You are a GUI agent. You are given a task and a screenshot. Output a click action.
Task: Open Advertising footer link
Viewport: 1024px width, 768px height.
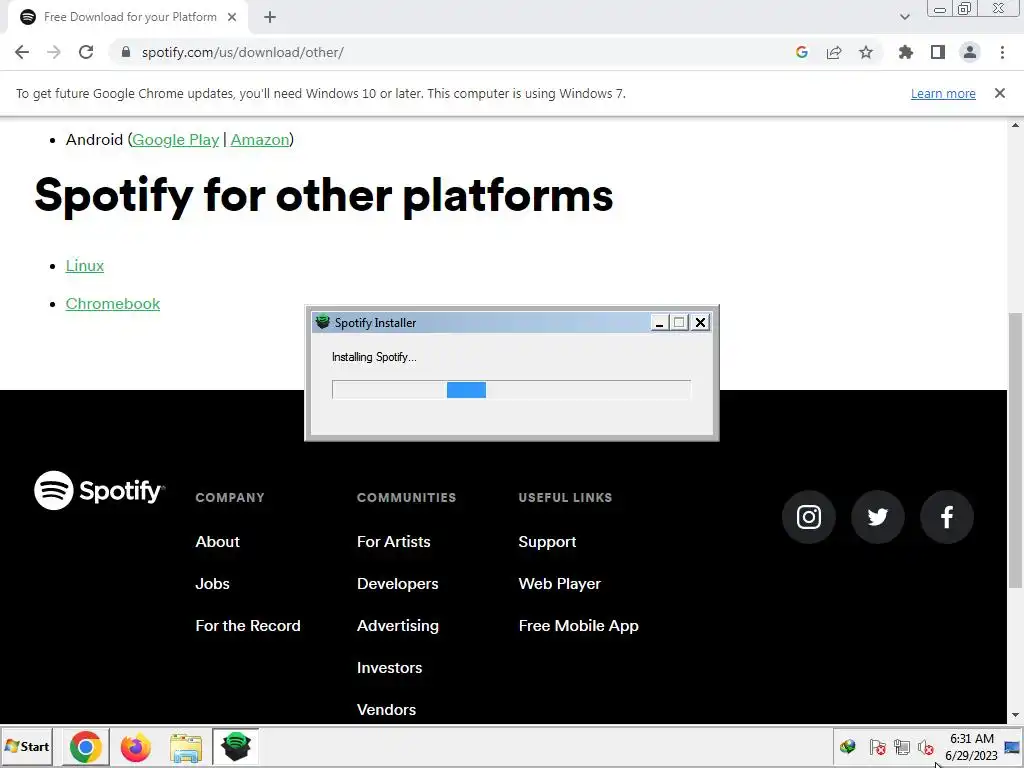tap(398, 626)
